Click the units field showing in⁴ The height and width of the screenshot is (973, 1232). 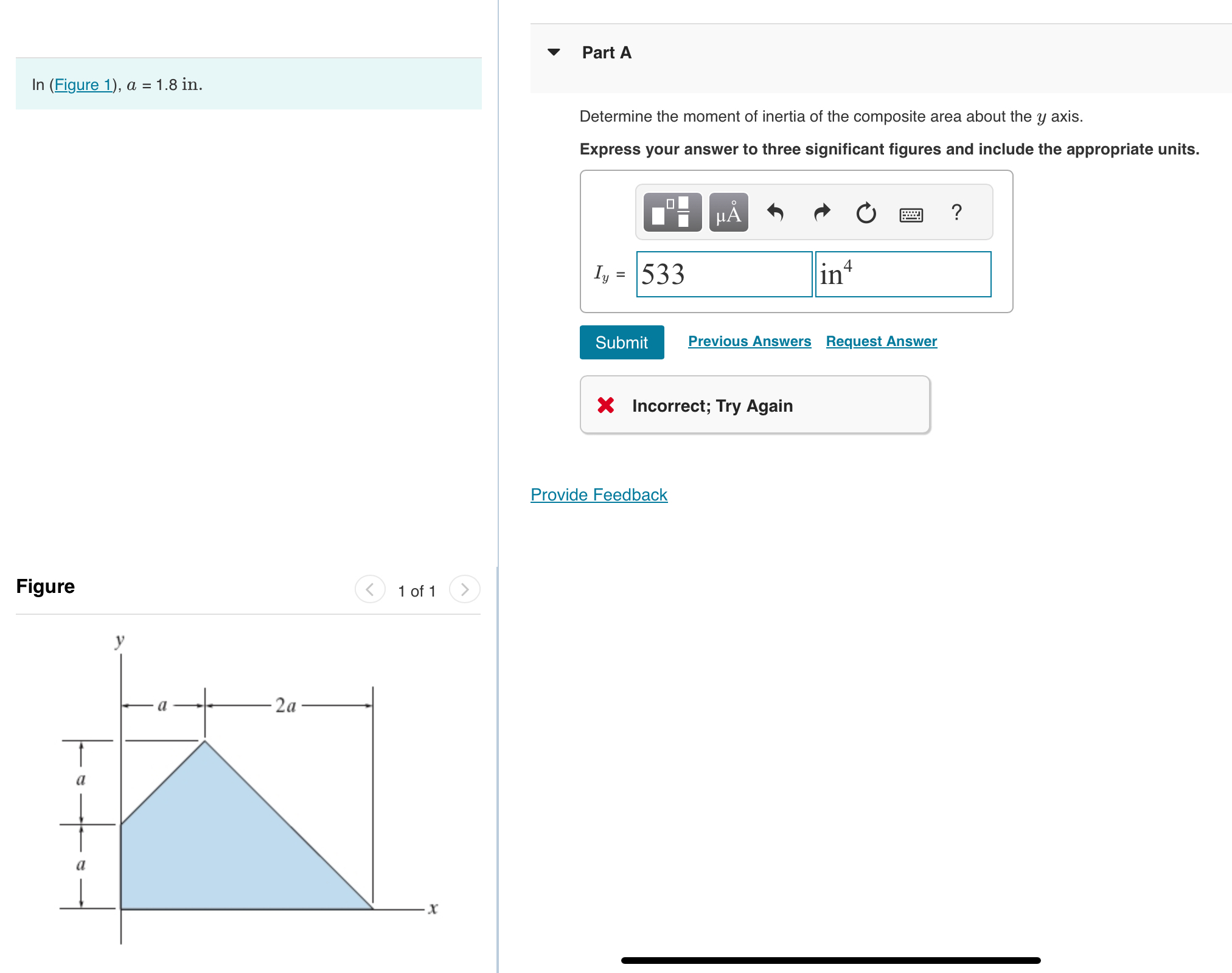pos(902,275)
